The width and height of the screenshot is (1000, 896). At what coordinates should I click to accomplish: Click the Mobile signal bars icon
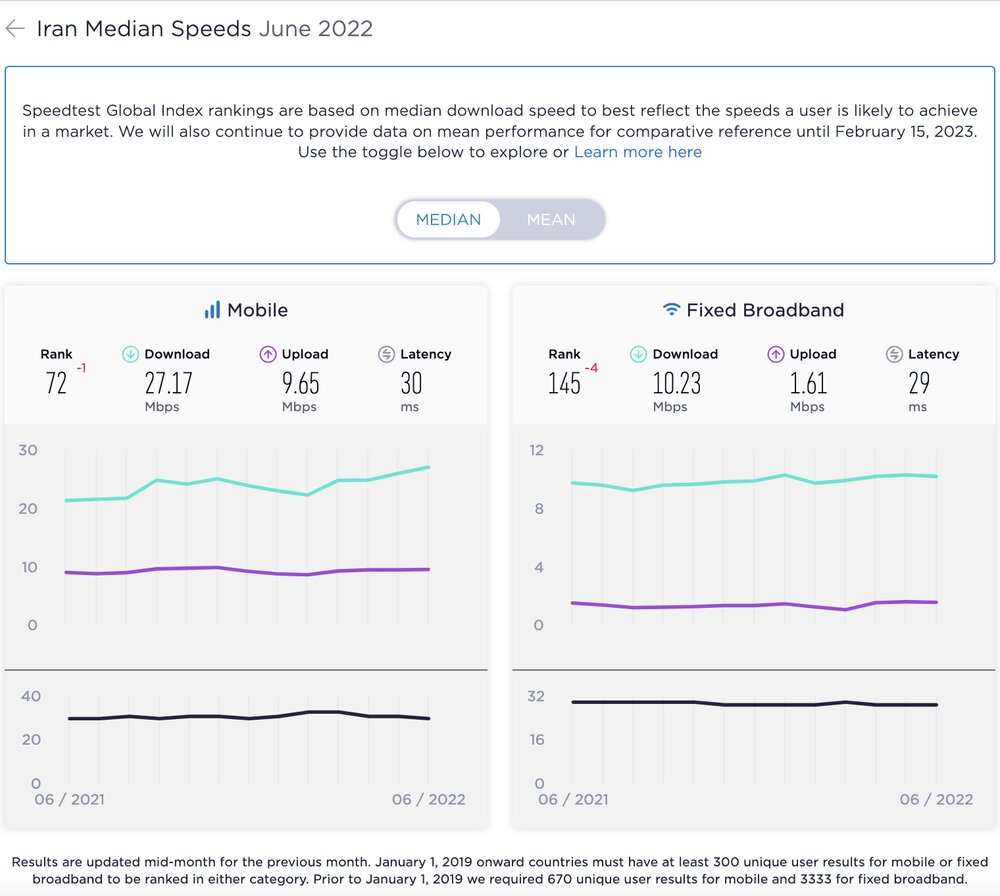click(x=212, y=310)
